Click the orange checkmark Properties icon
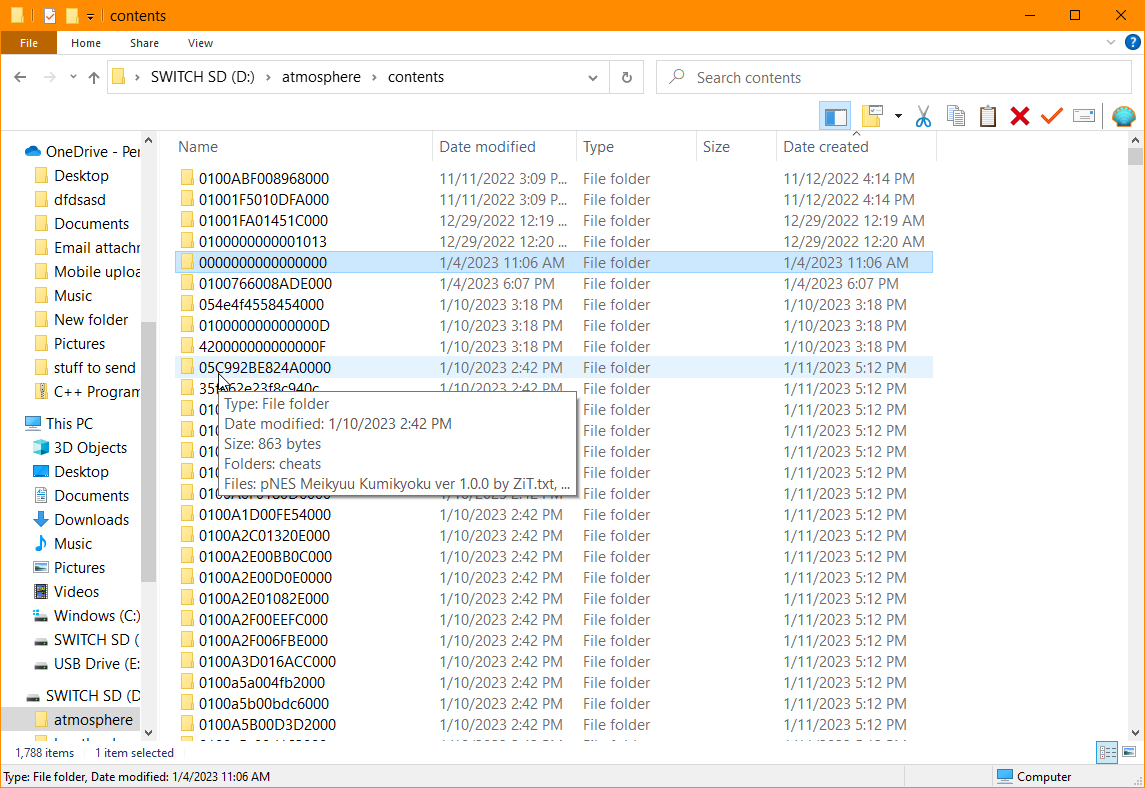The image size is (1145, 788). tap(1052, 116)
